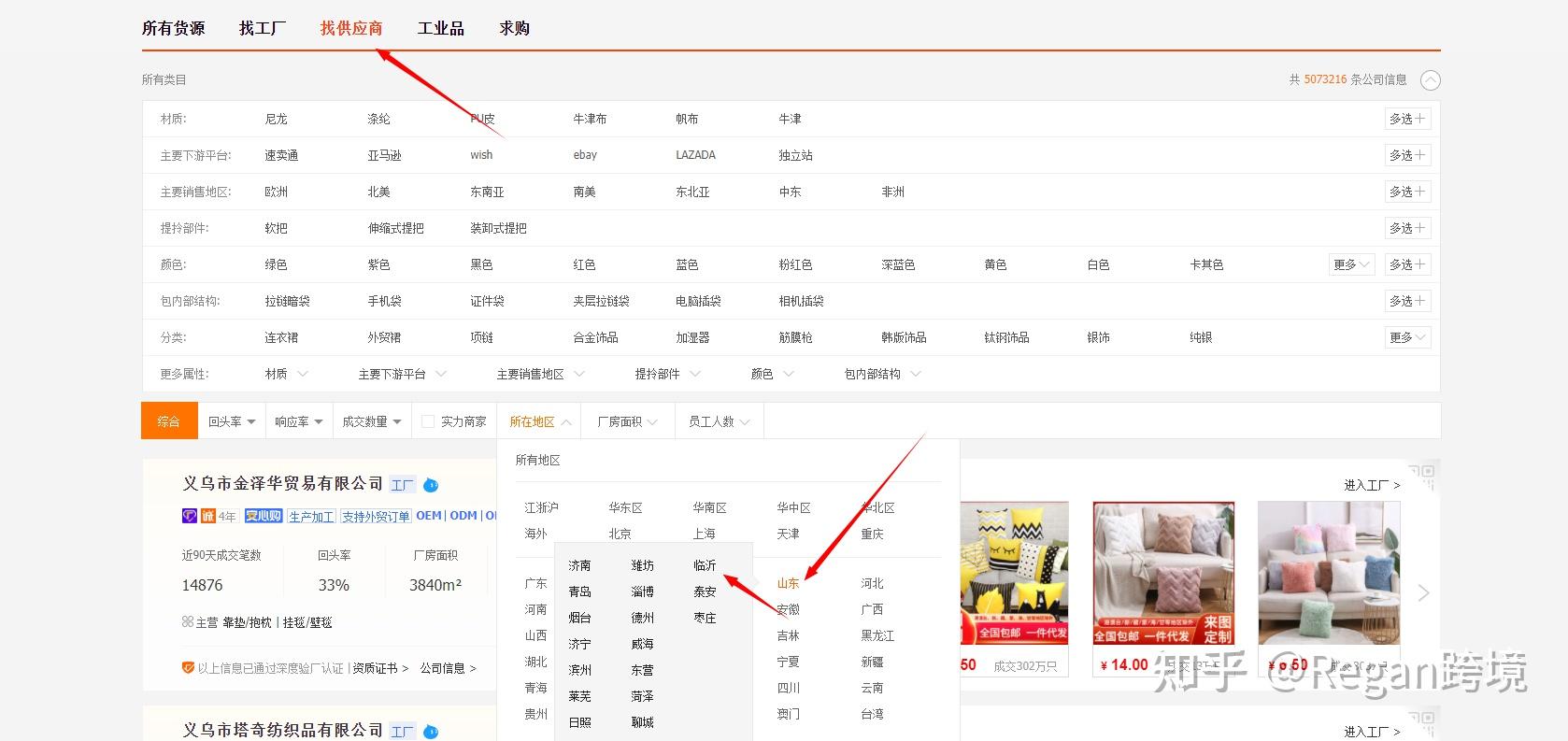This screenshot has height=741, width=1568.
Task: Open the 成交数量 sort dropdown
Action: (x=372, y=421)
